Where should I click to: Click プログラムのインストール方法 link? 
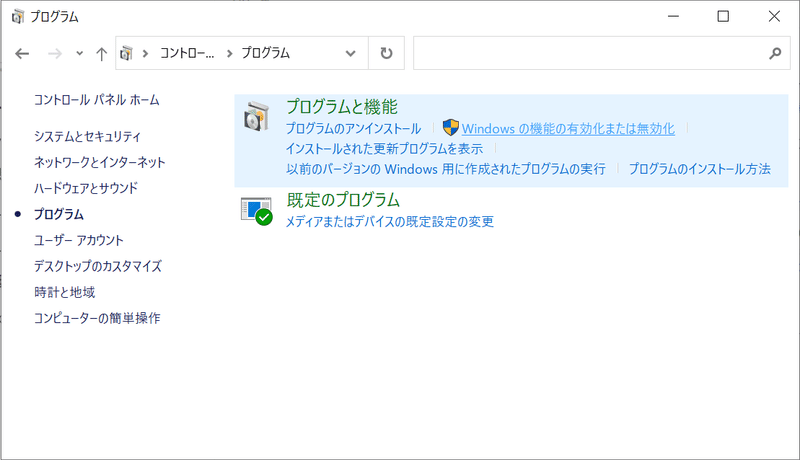pos(699,169)
